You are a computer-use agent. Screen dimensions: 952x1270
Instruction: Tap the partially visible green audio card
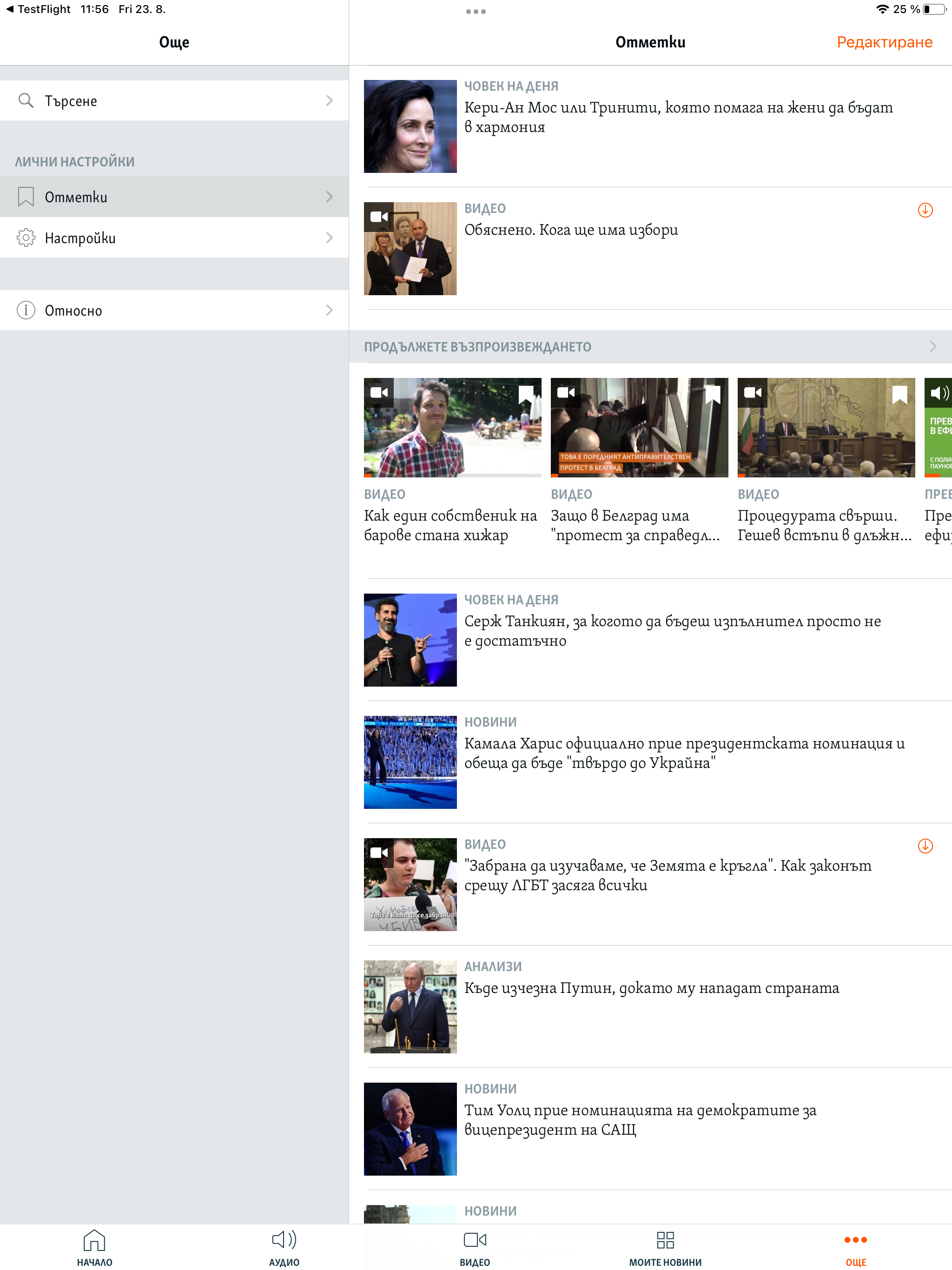[x=938, y=427]
